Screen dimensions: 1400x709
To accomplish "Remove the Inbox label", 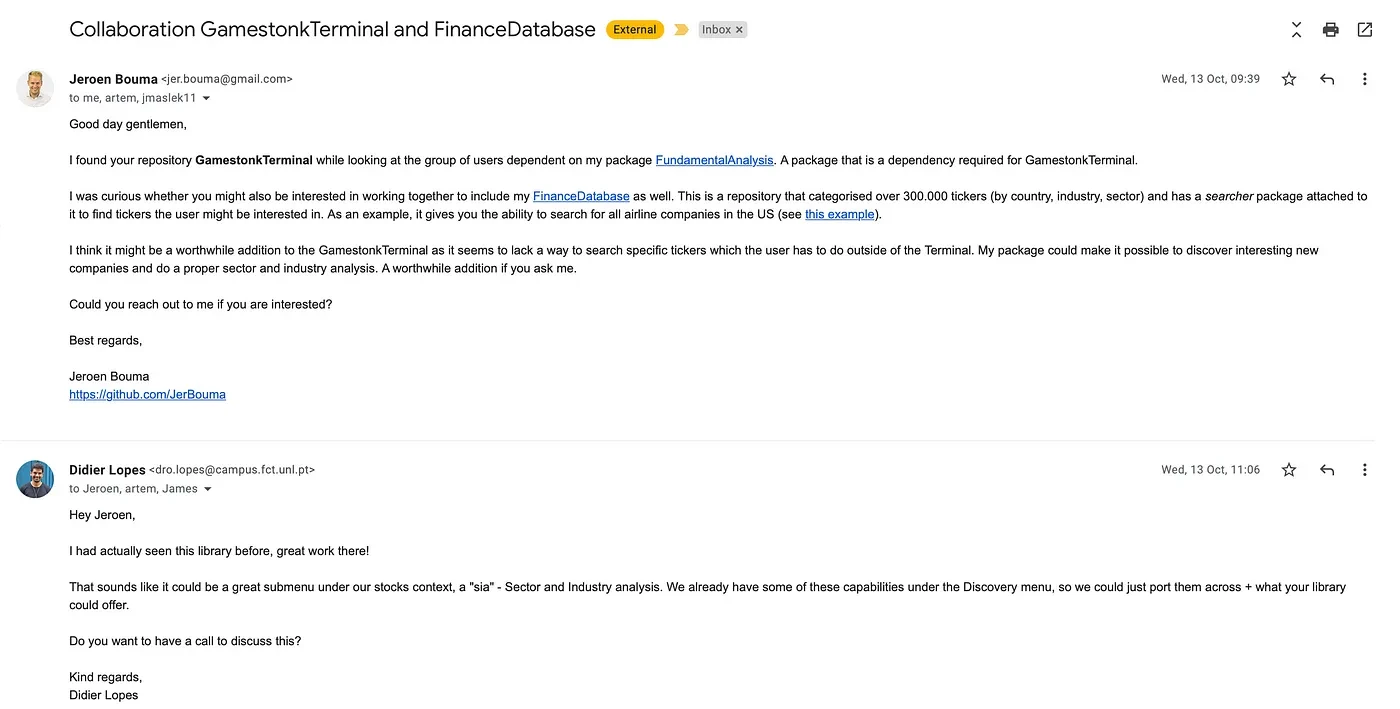I will [x=740, y=30].
